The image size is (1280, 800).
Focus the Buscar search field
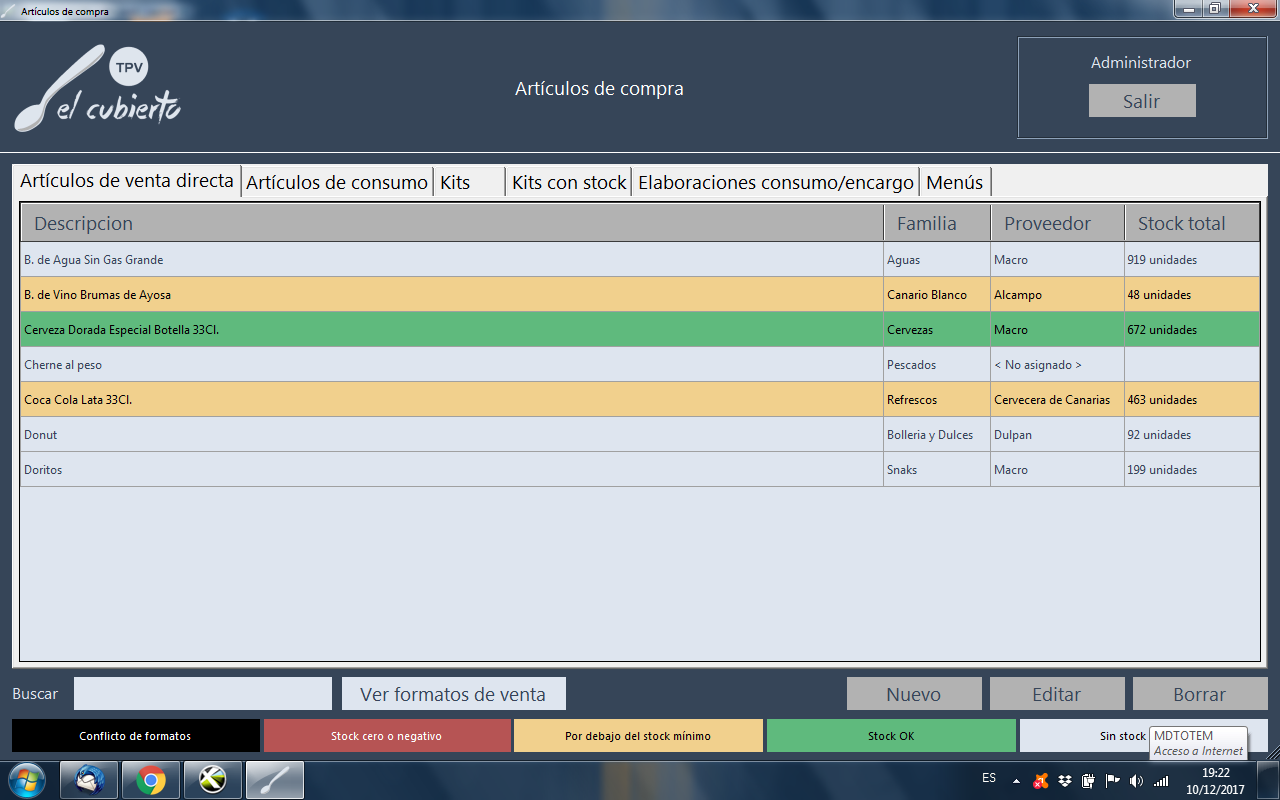[202, 694]
